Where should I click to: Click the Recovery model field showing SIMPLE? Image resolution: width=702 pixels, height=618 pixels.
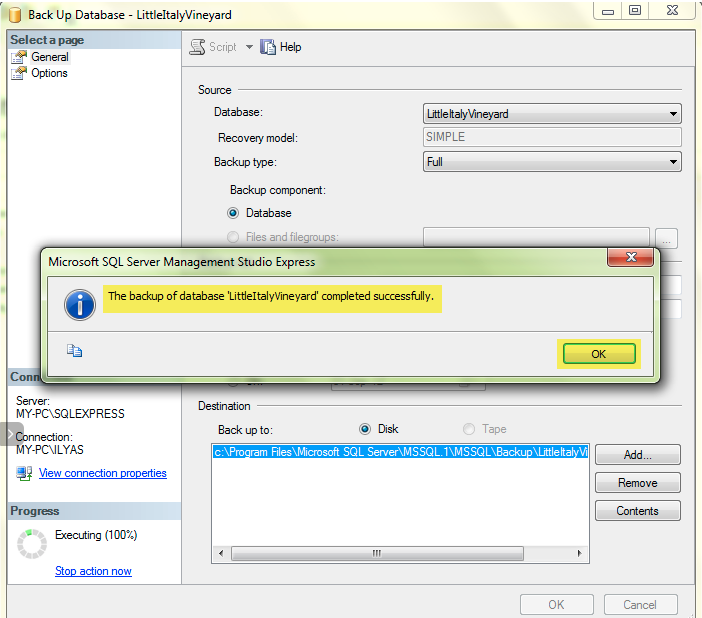click(552, 137)
